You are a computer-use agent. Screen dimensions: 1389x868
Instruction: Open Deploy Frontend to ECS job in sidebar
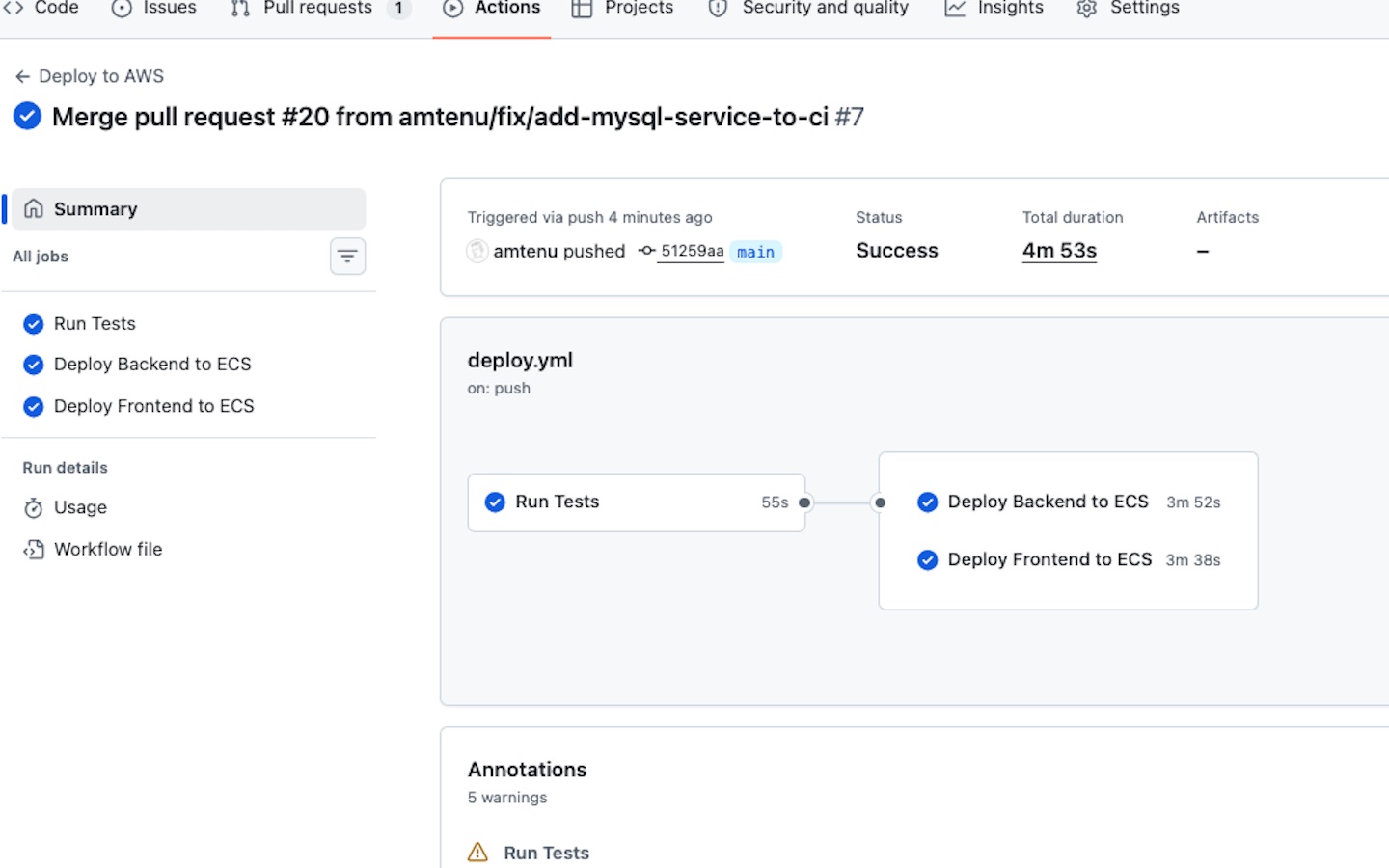tap(154, 406)
